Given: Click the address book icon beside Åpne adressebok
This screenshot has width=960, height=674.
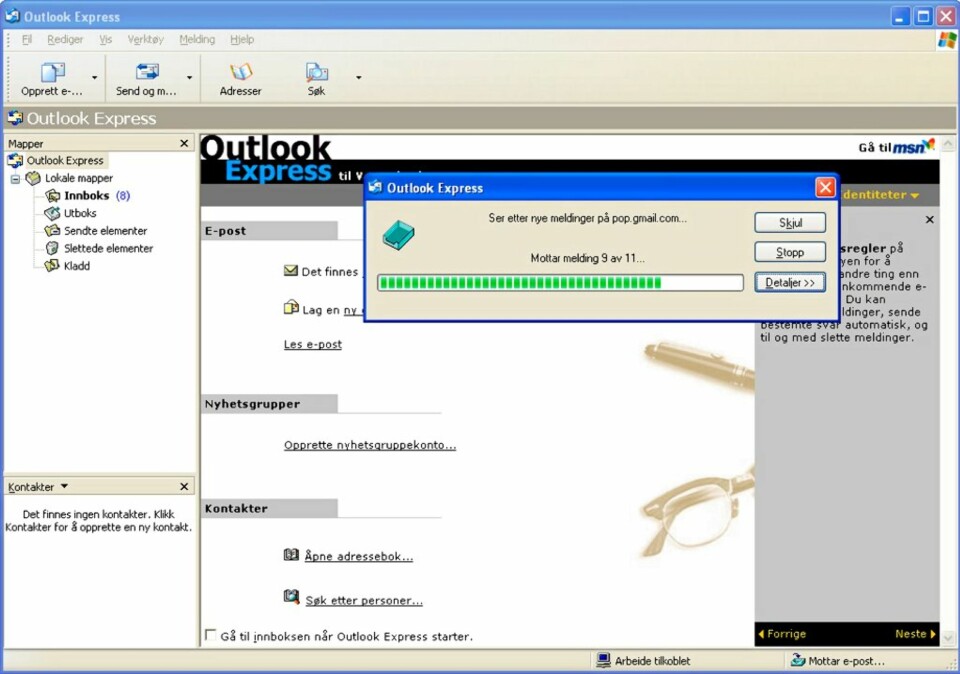Looking at the screenshot, I should point(291,555).
